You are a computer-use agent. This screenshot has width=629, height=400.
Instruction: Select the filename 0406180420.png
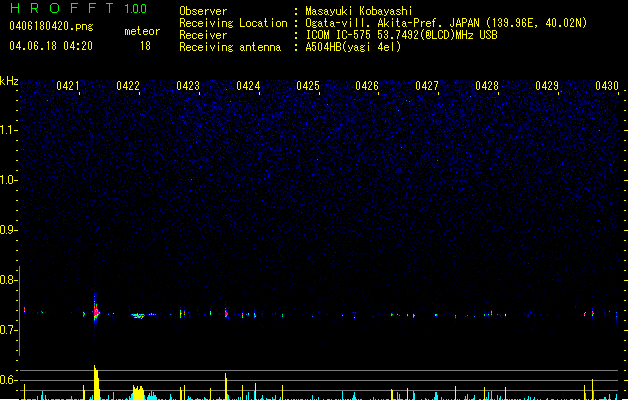51,26
